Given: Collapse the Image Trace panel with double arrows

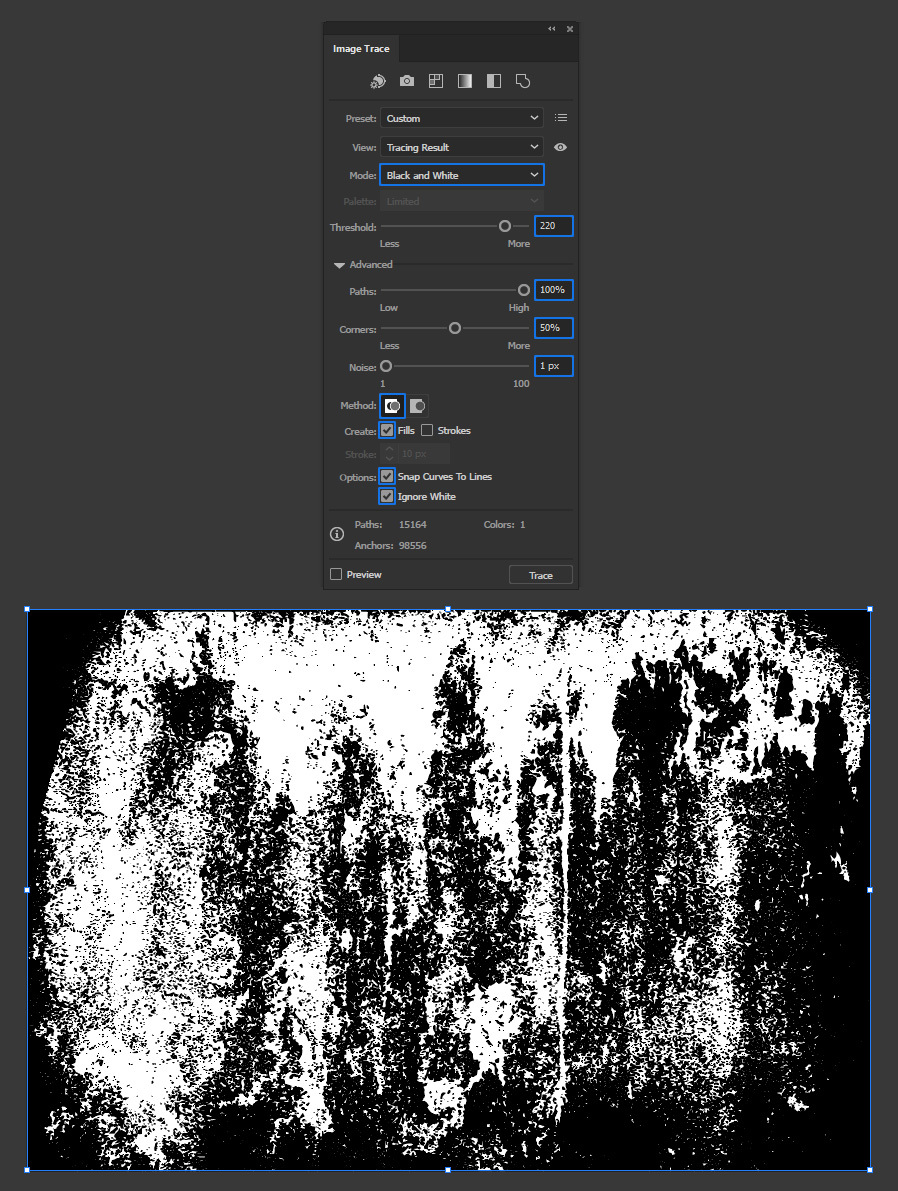Looking at the screenshot, I should pos(552,29).
